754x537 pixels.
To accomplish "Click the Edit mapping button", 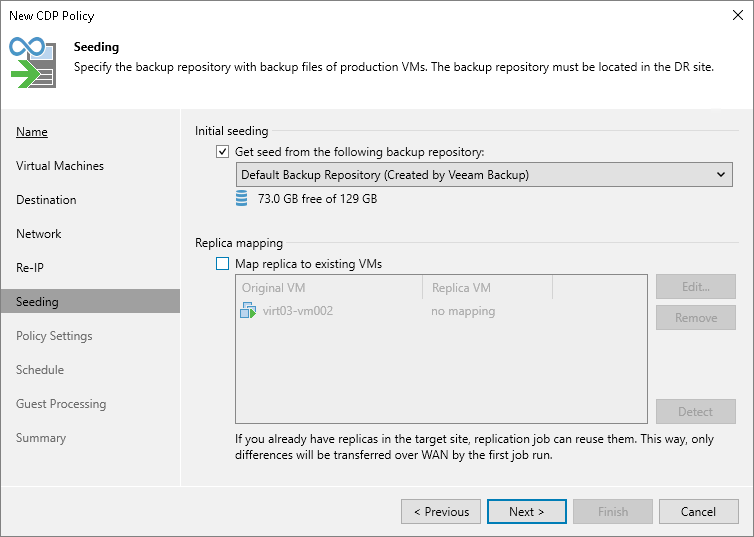I will coord(696,287).
